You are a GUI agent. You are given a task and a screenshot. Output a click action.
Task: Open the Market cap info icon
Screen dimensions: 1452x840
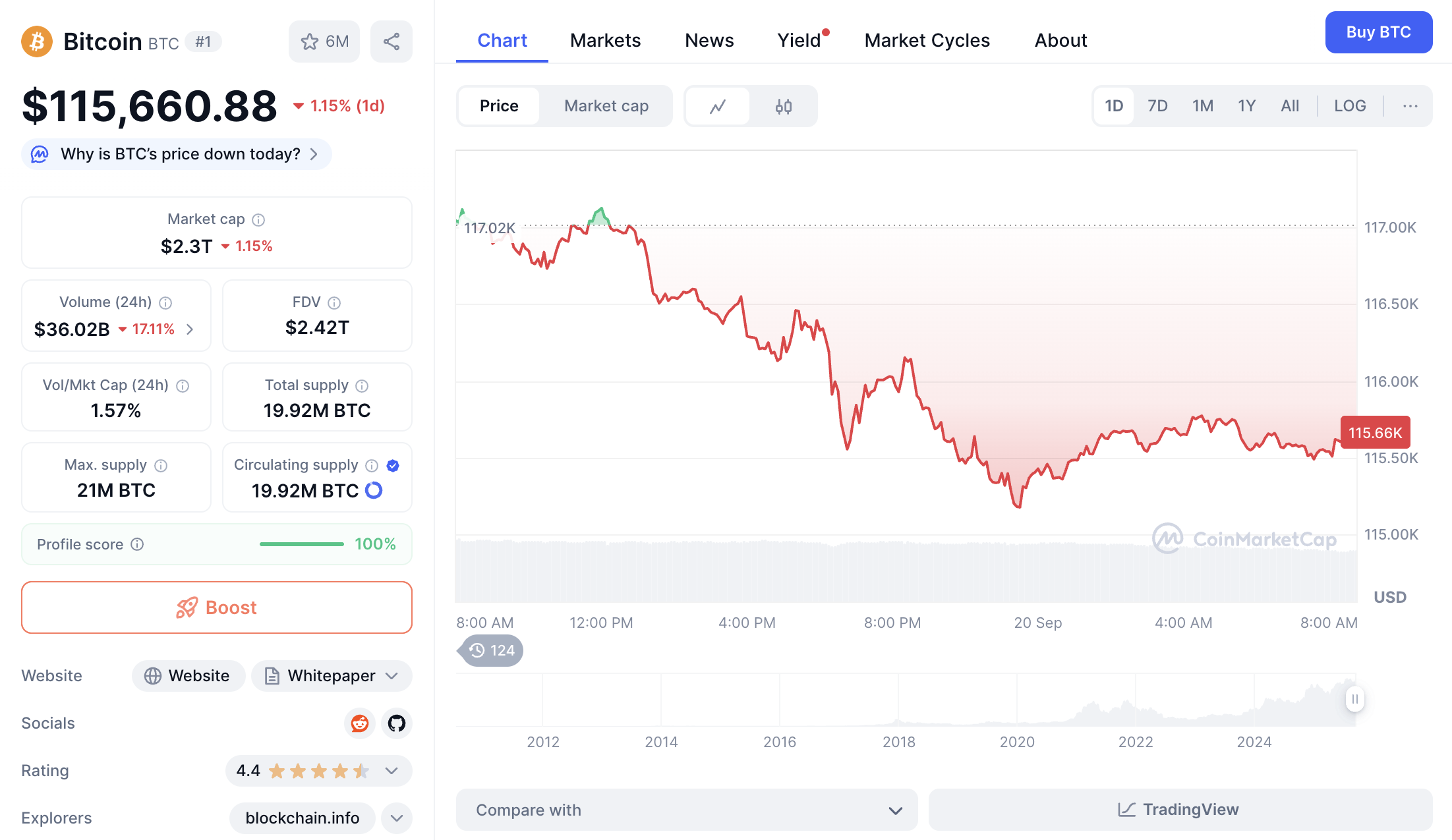258,219
